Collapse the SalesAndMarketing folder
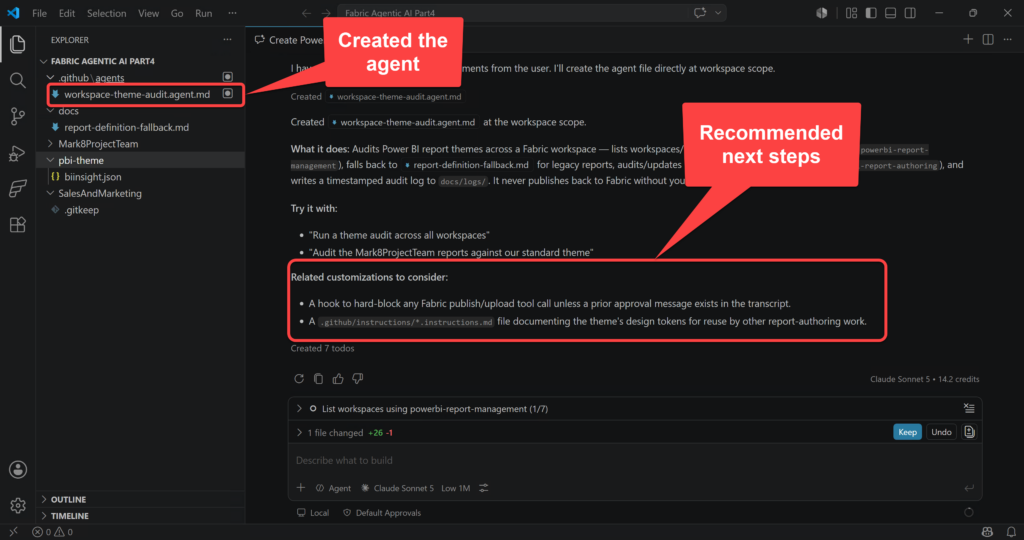Screen dimensions: 1024x540 click(x=50, y=193)
